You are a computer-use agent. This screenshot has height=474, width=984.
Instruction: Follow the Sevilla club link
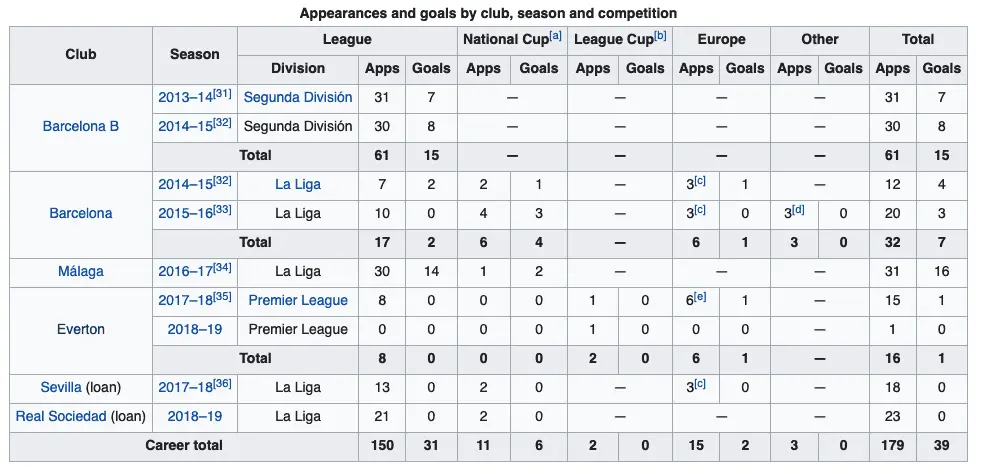(61, 387)
